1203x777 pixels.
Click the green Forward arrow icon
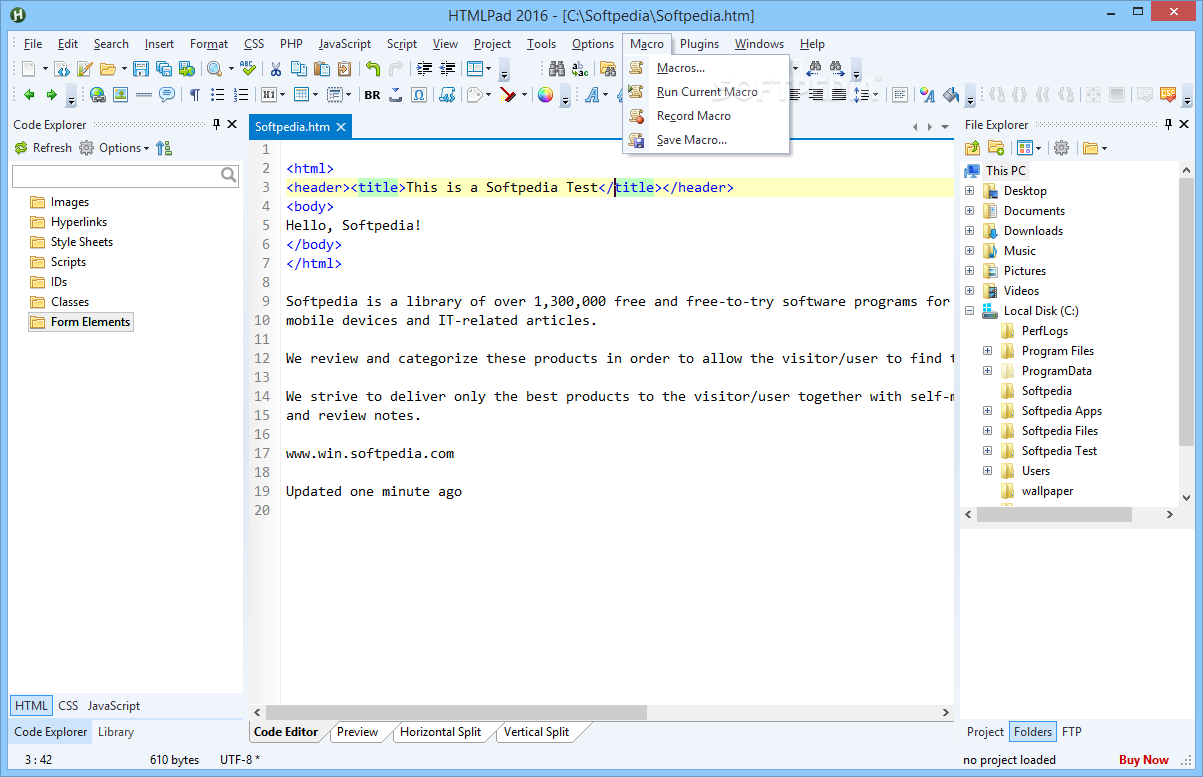click(52, 95)
